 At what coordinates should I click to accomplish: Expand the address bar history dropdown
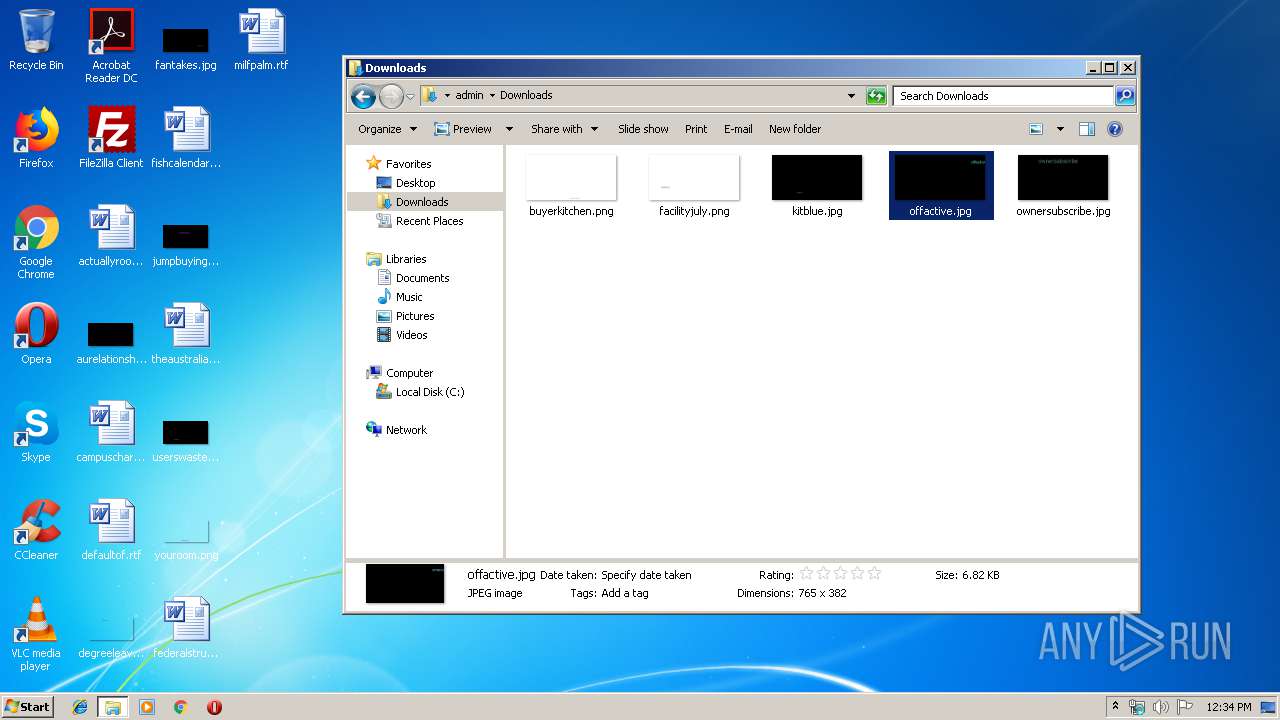(x=852, y=96)
